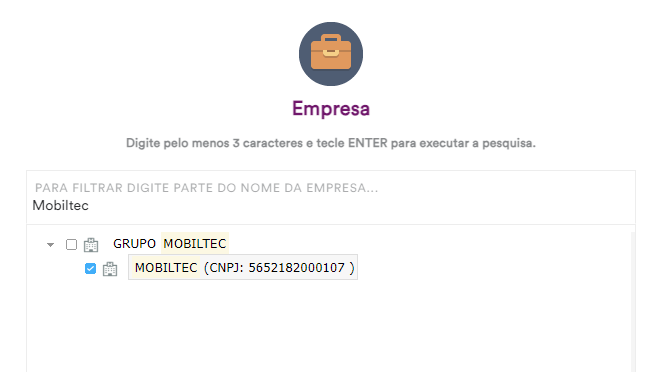Click the word GRUPO in the tree
This screenshot has height=372, width=656.
134,244
